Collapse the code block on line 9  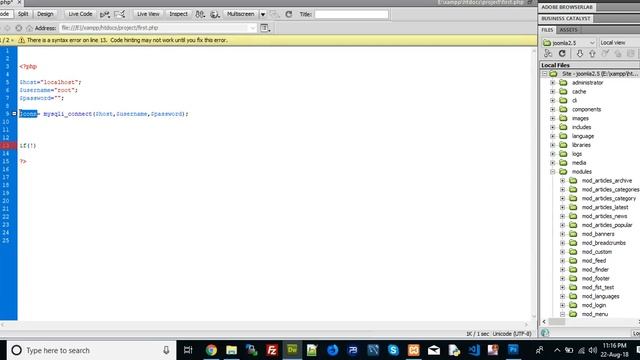[x=14, y=113]
